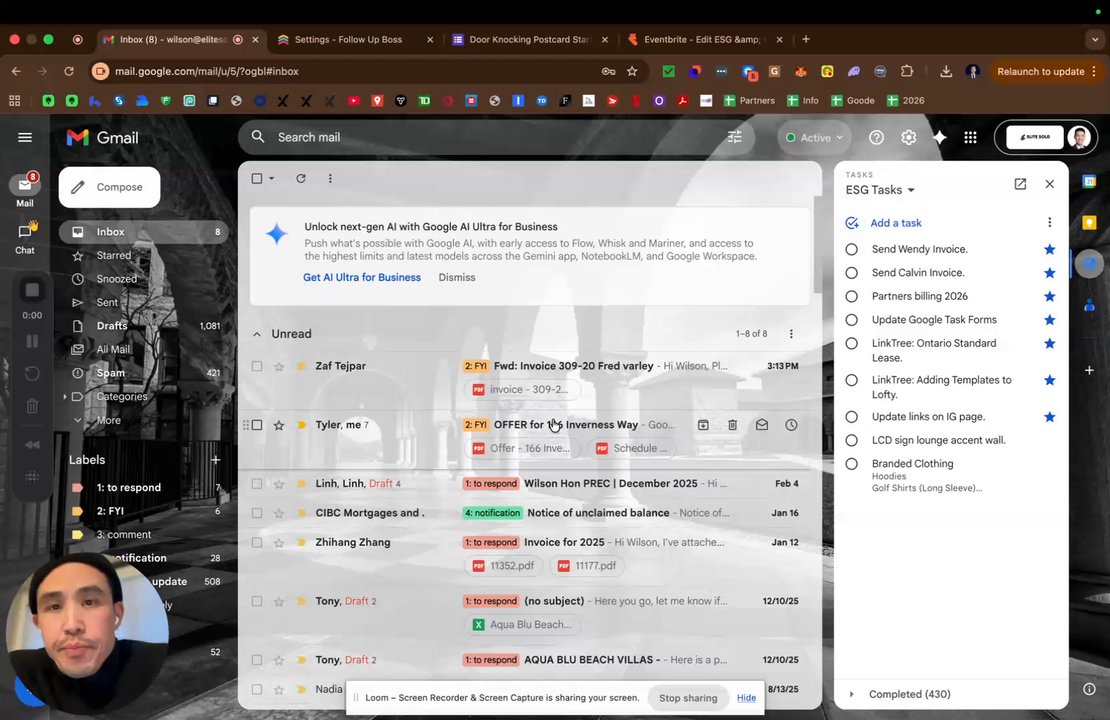Create a new label with plus icon
1110x720 pixels.
tap(215, 459)
